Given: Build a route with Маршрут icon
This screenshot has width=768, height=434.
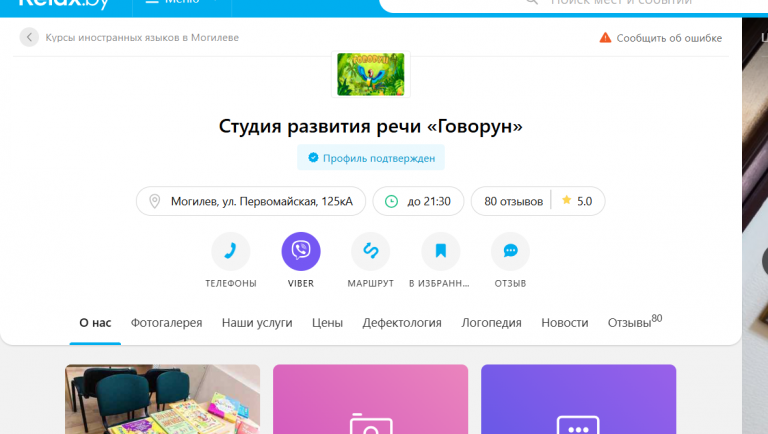Looking at the screenshot, I should (371, 251).
